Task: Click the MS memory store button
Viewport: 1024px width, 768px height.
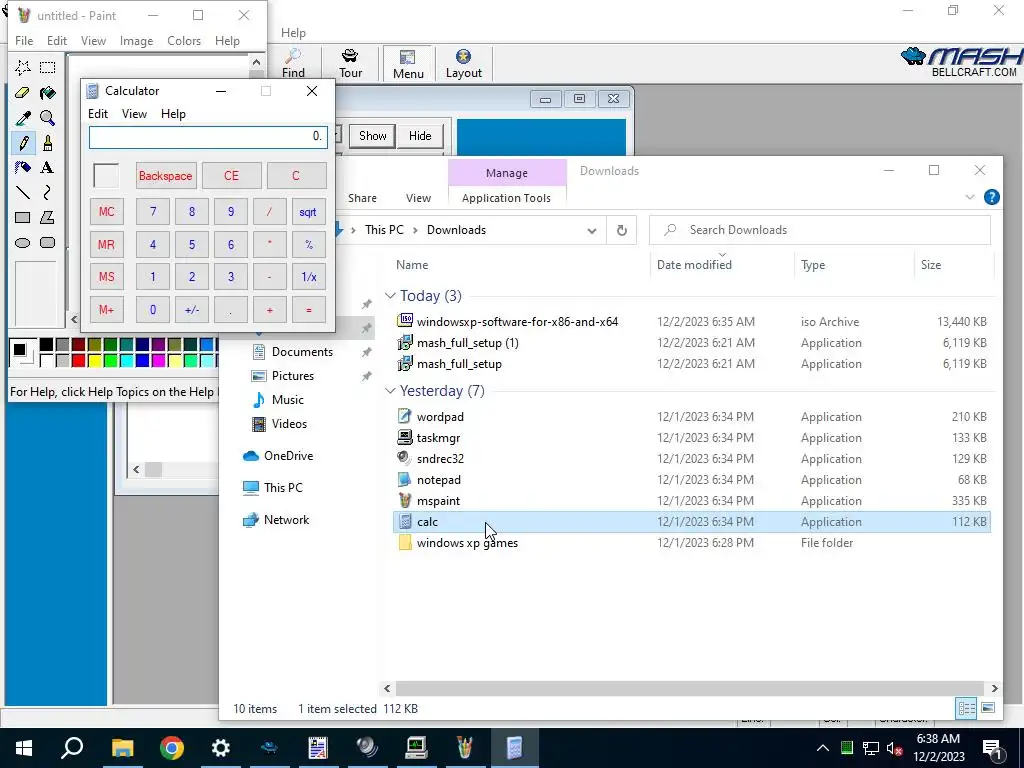Action: [x=106, y=277]
